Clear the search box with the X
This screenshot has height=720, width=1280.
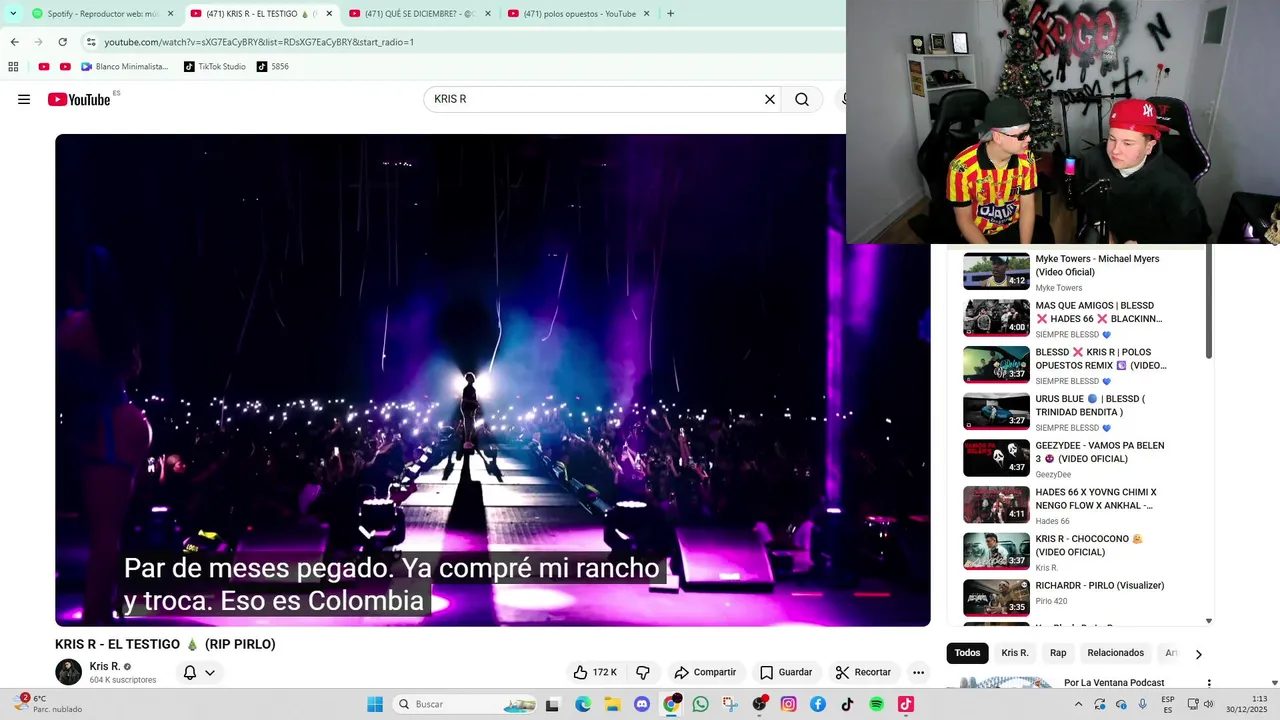click(x=770, y=99)
